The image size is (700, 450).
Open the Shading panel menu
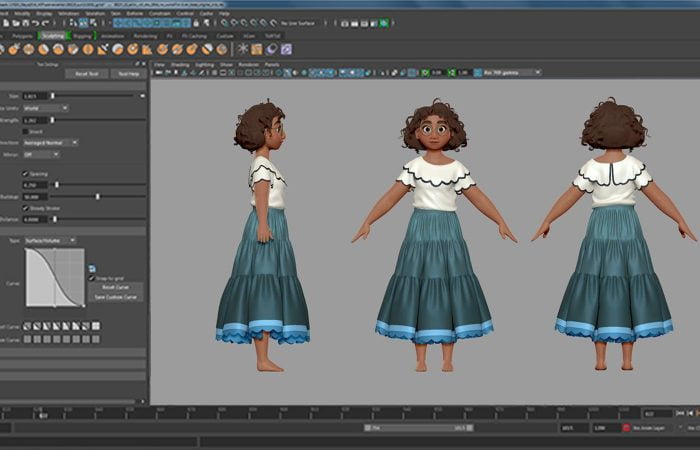click(180, 64)
